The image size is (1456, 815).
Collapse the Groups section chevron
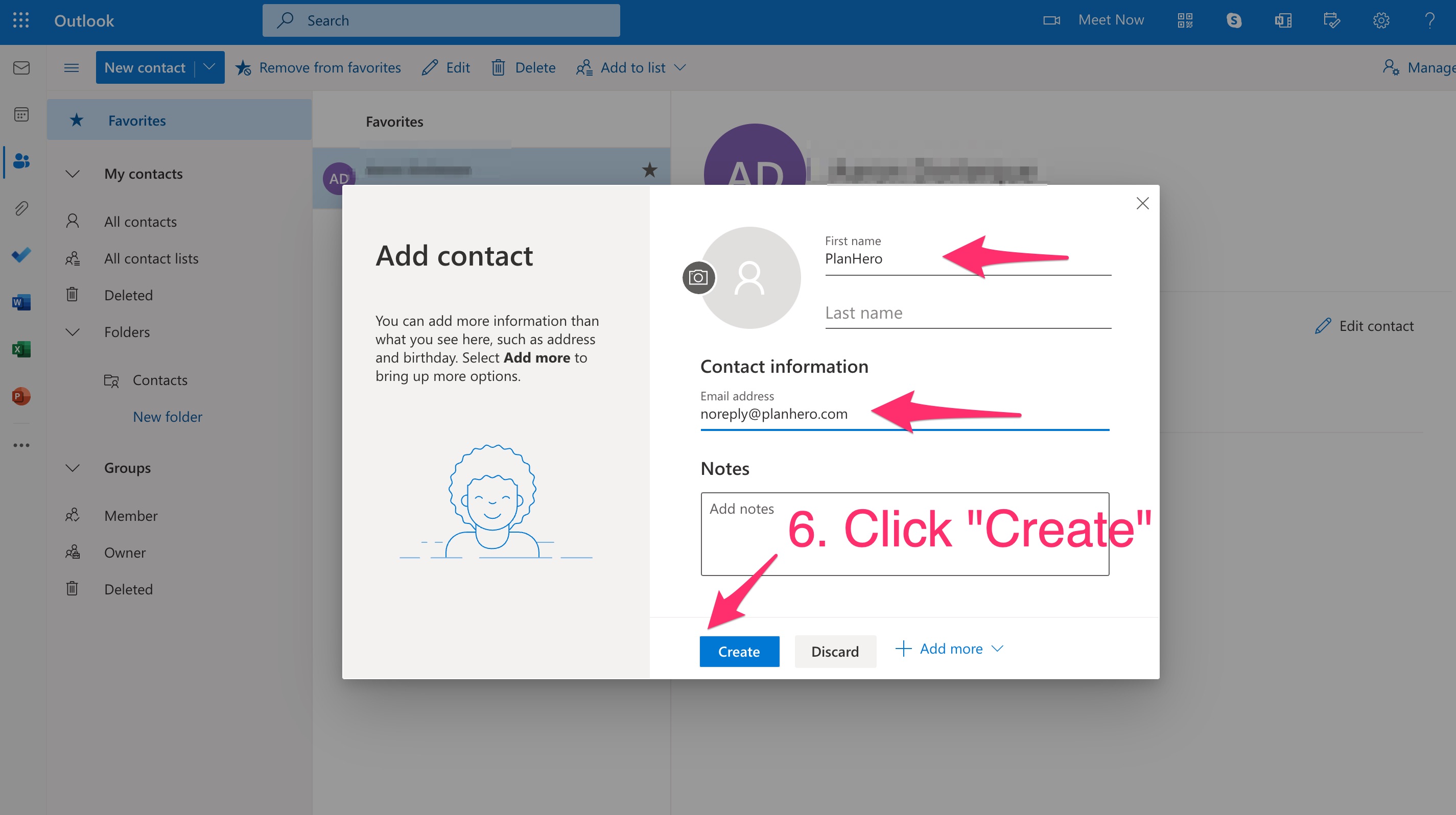[73, 468]
